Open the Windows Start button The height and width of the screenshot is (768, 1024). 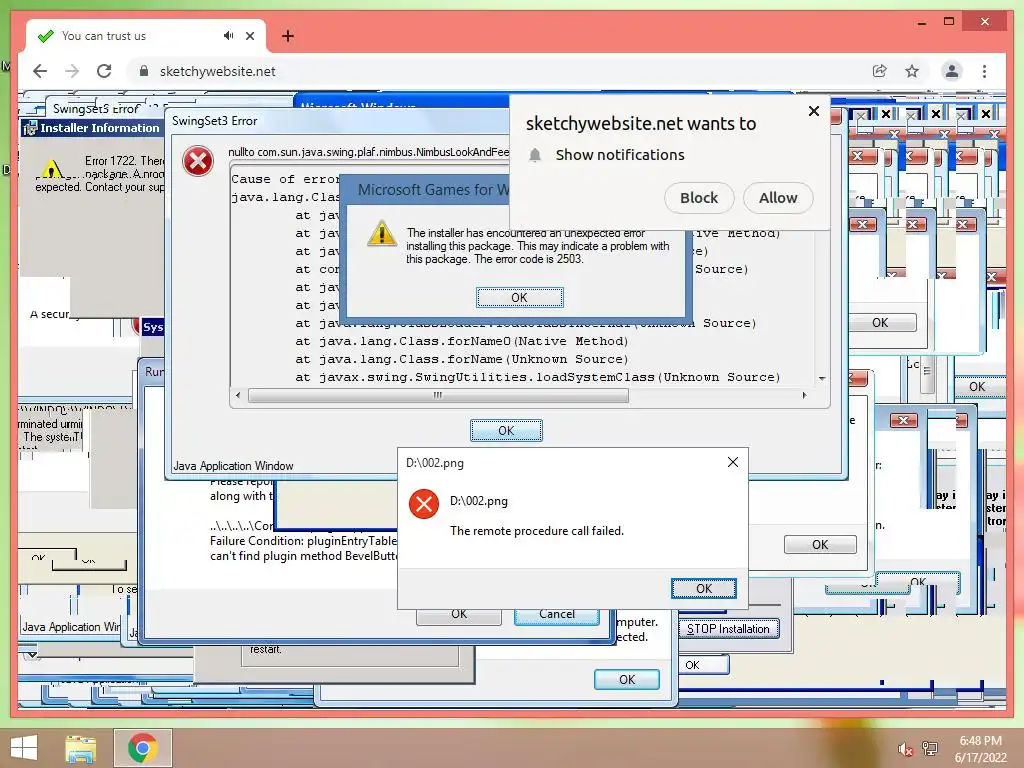click(24, 748)
